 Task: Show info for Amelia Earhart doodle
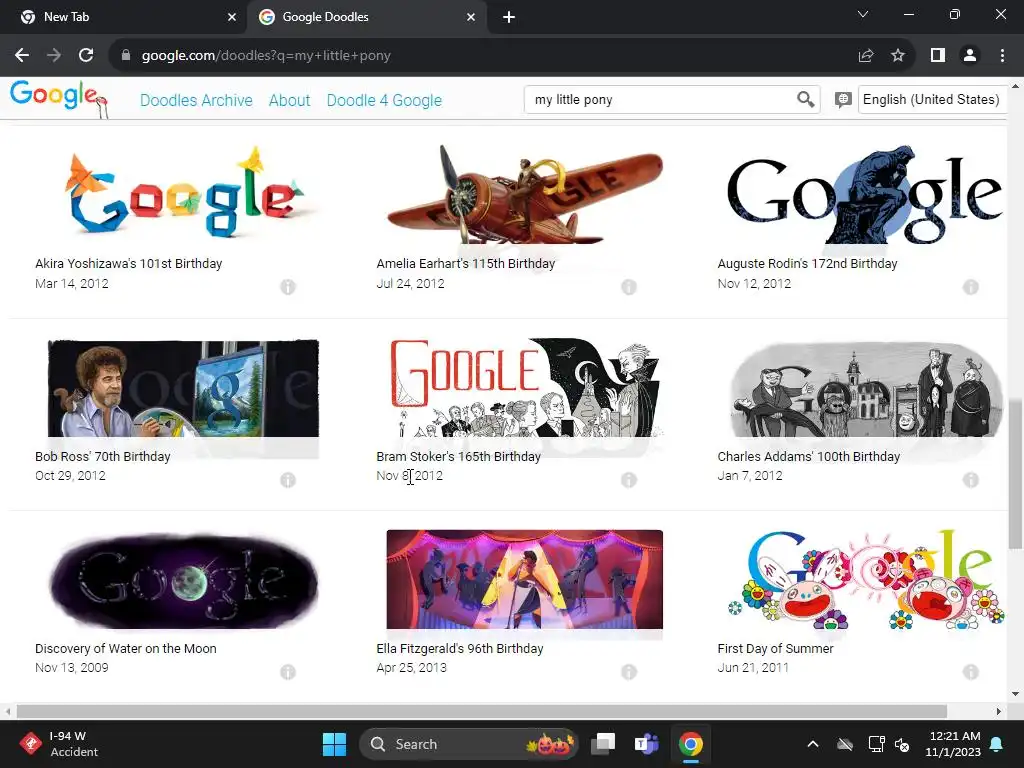629,287
